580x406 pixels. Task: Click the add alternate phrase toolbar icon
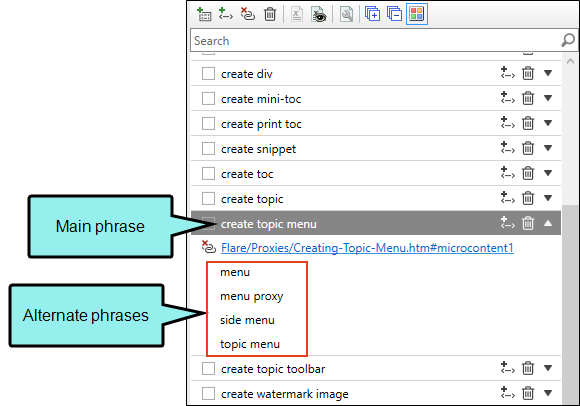226,14
